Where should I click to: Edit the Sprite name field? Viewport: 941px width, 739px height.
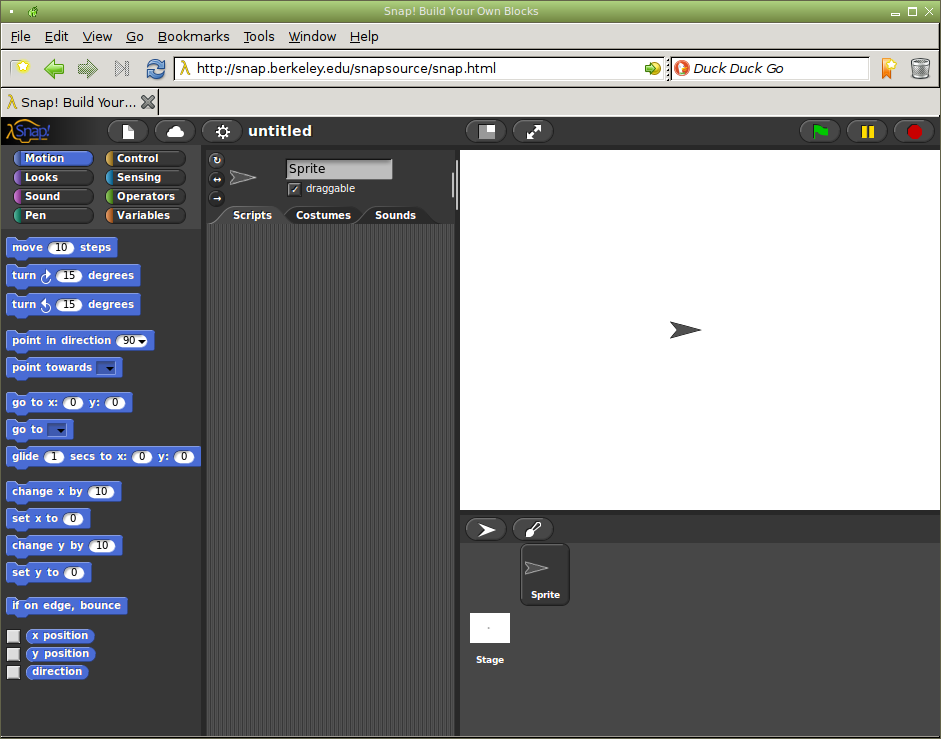[339, 169]
